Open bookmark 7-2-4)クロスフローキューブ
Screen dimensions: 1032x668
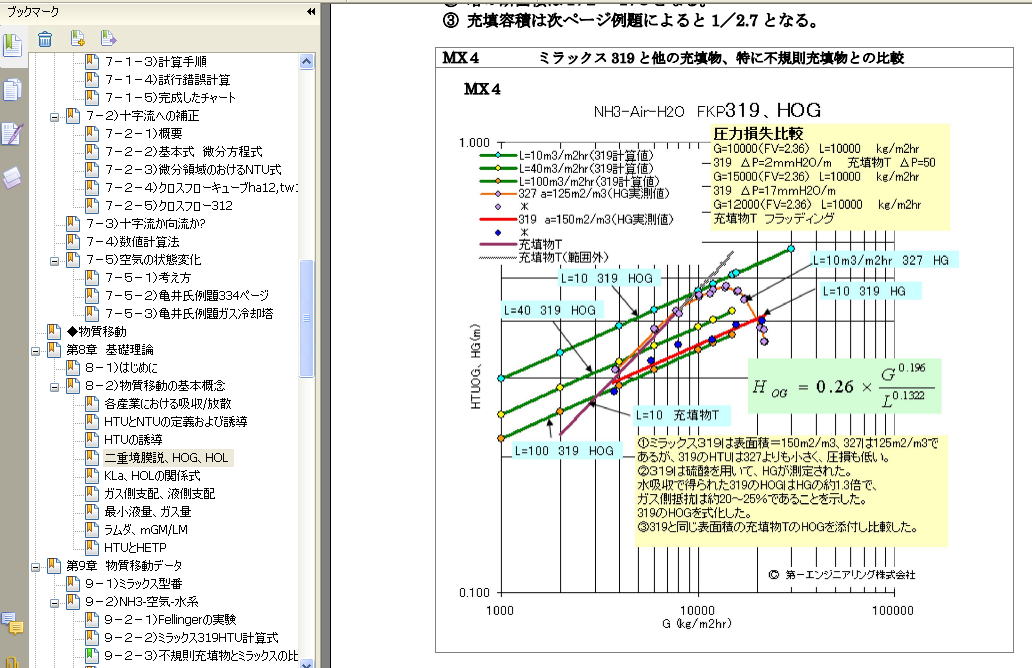(201, 188)
